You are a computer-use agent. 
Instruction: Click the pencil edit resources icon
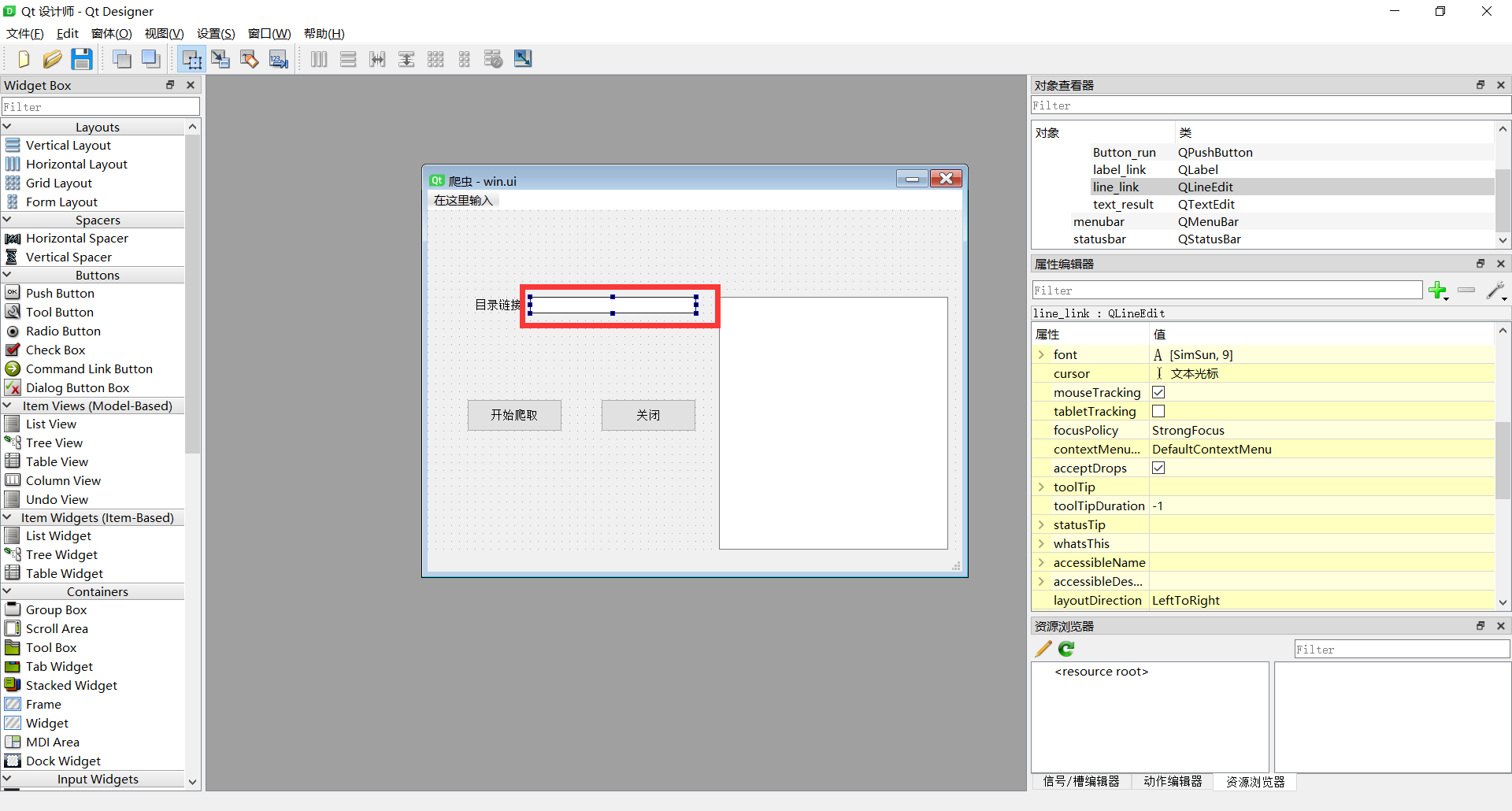[1043, 649]
